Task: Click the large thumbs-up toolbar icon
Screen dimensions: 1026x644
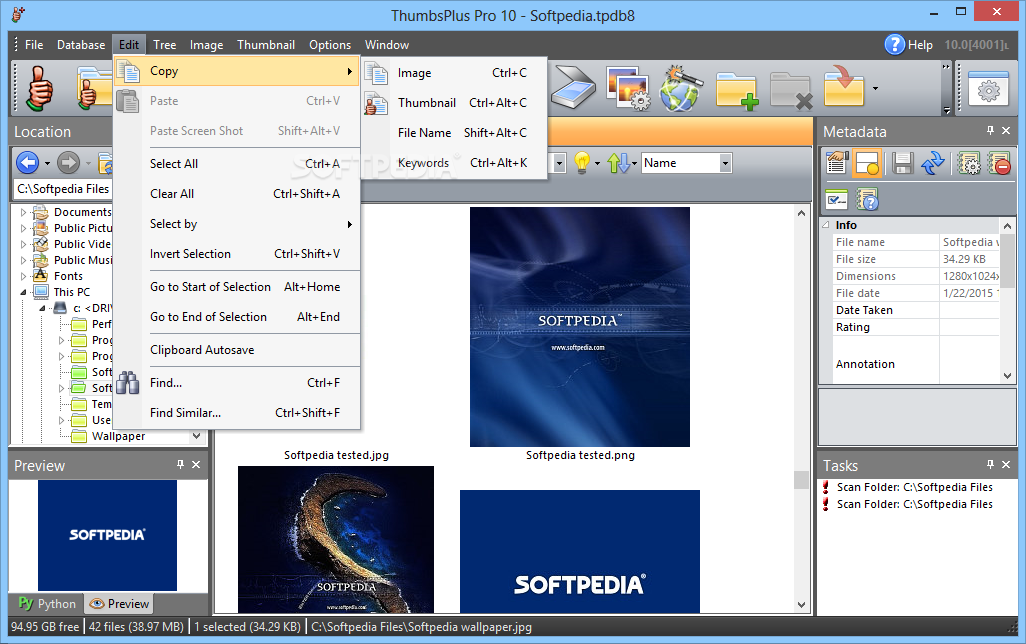Action: [x=39, y=88]
